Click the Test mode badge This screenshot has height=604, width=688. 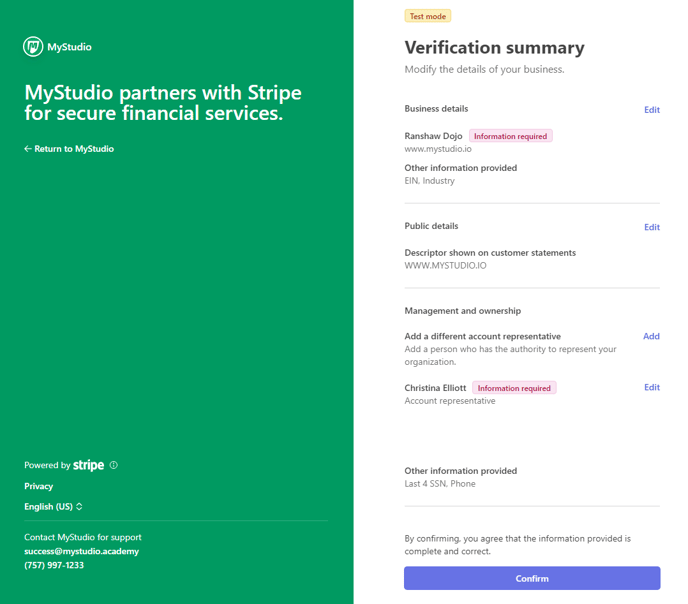427,16
